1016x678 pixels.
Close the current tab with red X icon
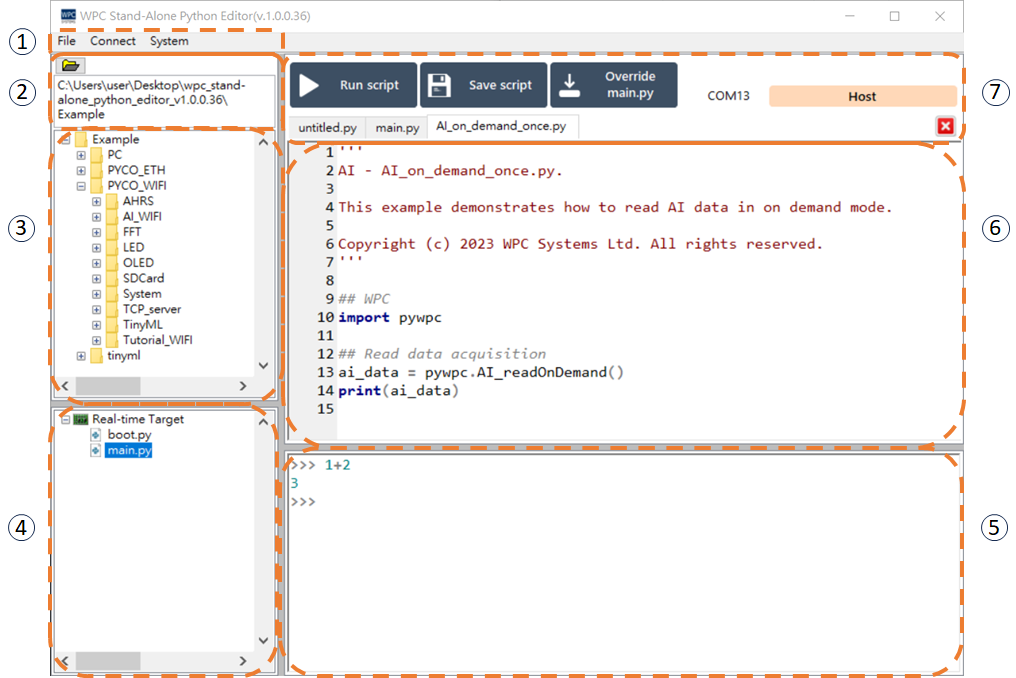tap(945, 126)
